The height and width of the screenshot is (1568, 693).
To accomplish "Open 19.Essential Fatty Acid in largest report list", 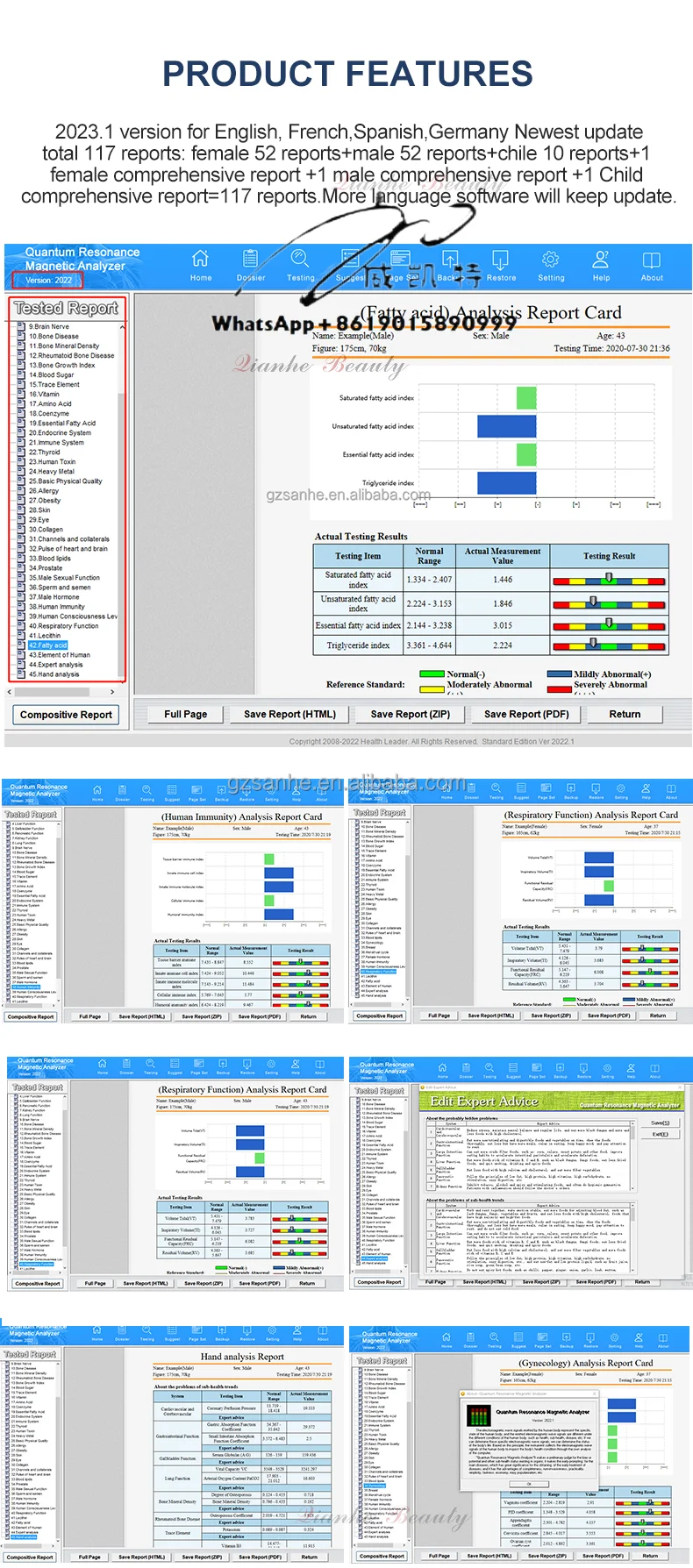I will [x=62, y=423].
